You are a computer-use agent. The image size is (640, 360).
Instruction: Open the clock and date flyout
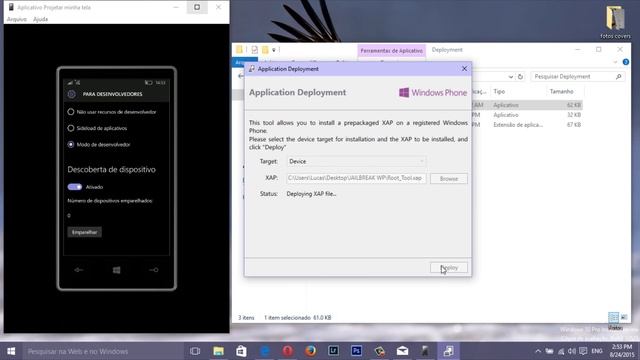pos(621,351)
